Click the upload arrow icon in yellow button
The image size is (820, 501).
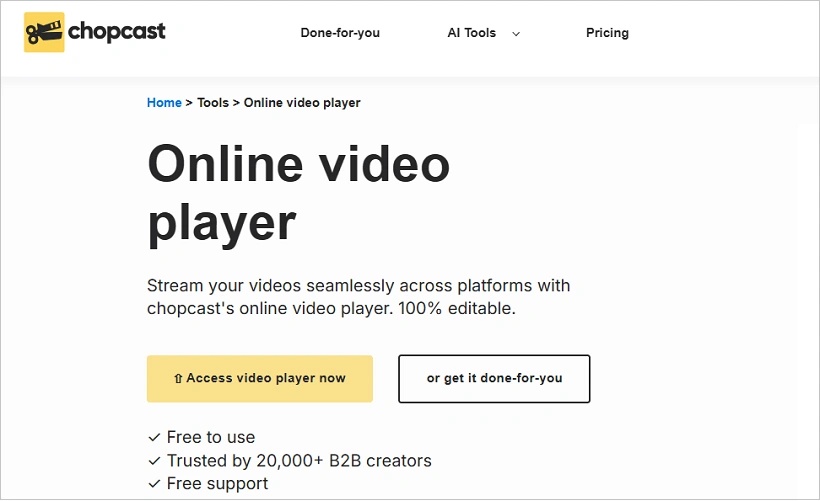(178, 379)
